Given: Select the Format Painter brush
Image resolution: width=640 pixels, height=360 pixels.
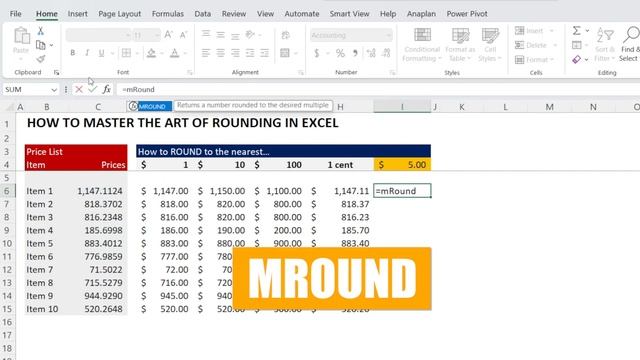Looking at the screenshot, I should pyautogui.click(x=40, y=59).
